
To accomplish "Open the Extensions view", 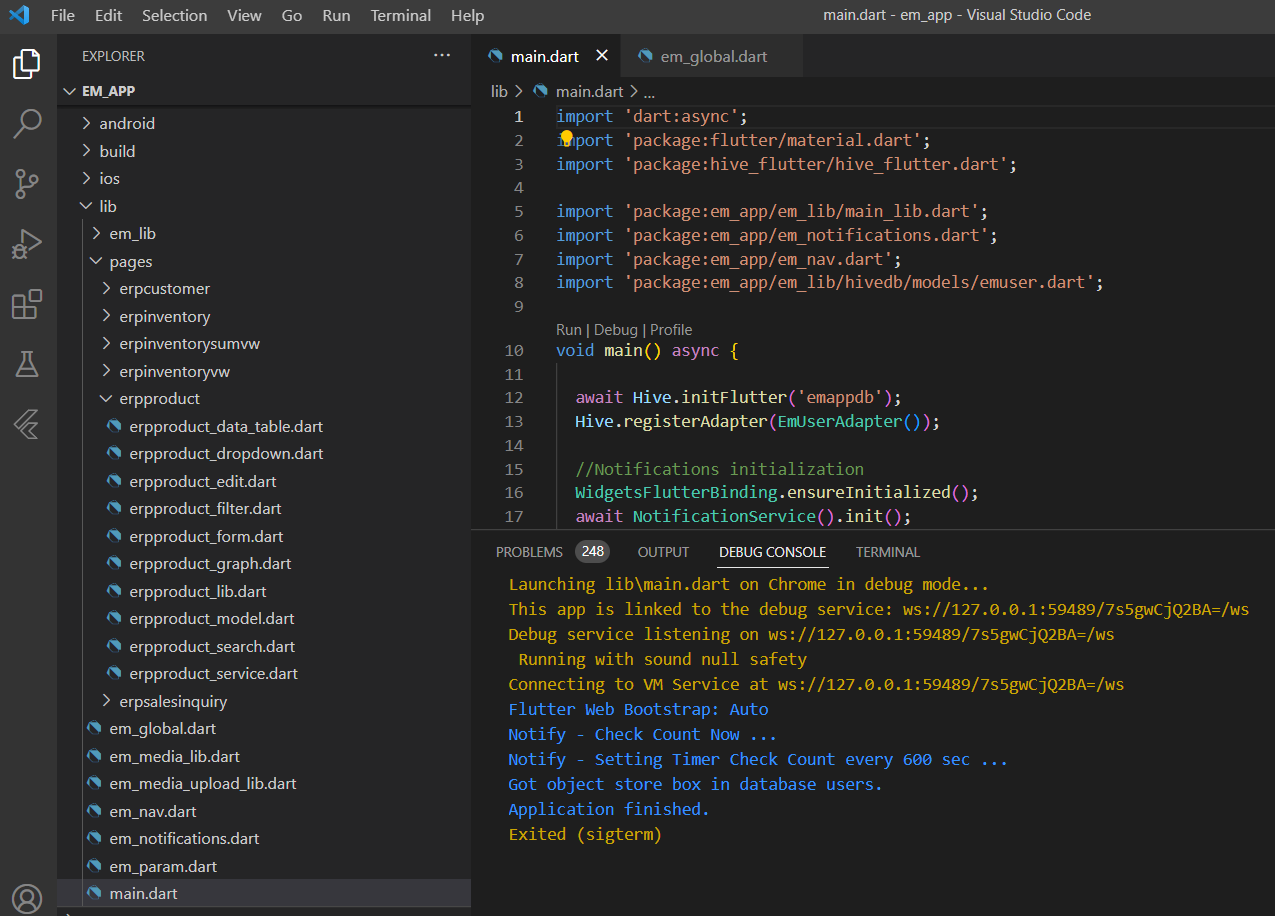I will point(27,304).
